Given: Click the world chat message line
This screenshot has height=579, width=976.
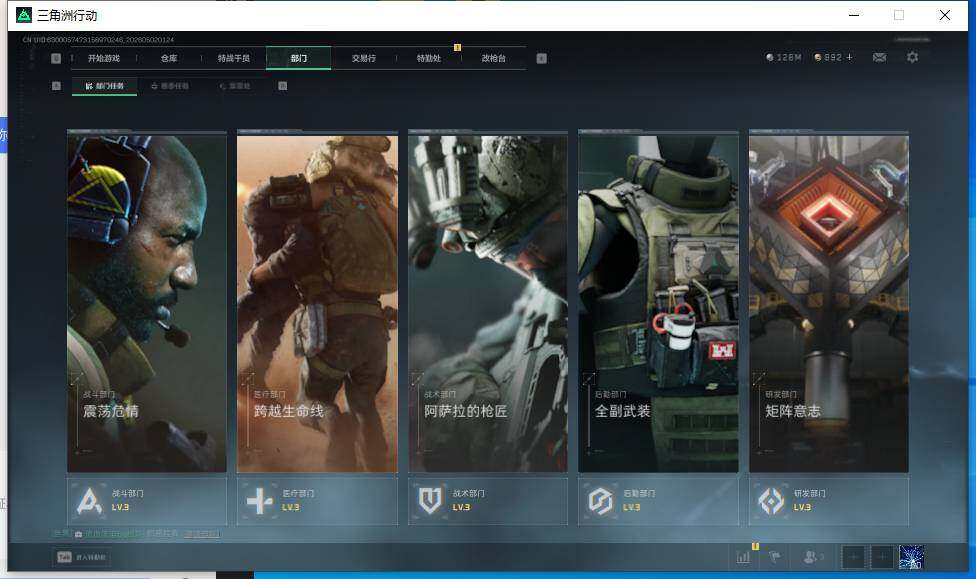Looking at the screenshot, I should pos(136,534).
